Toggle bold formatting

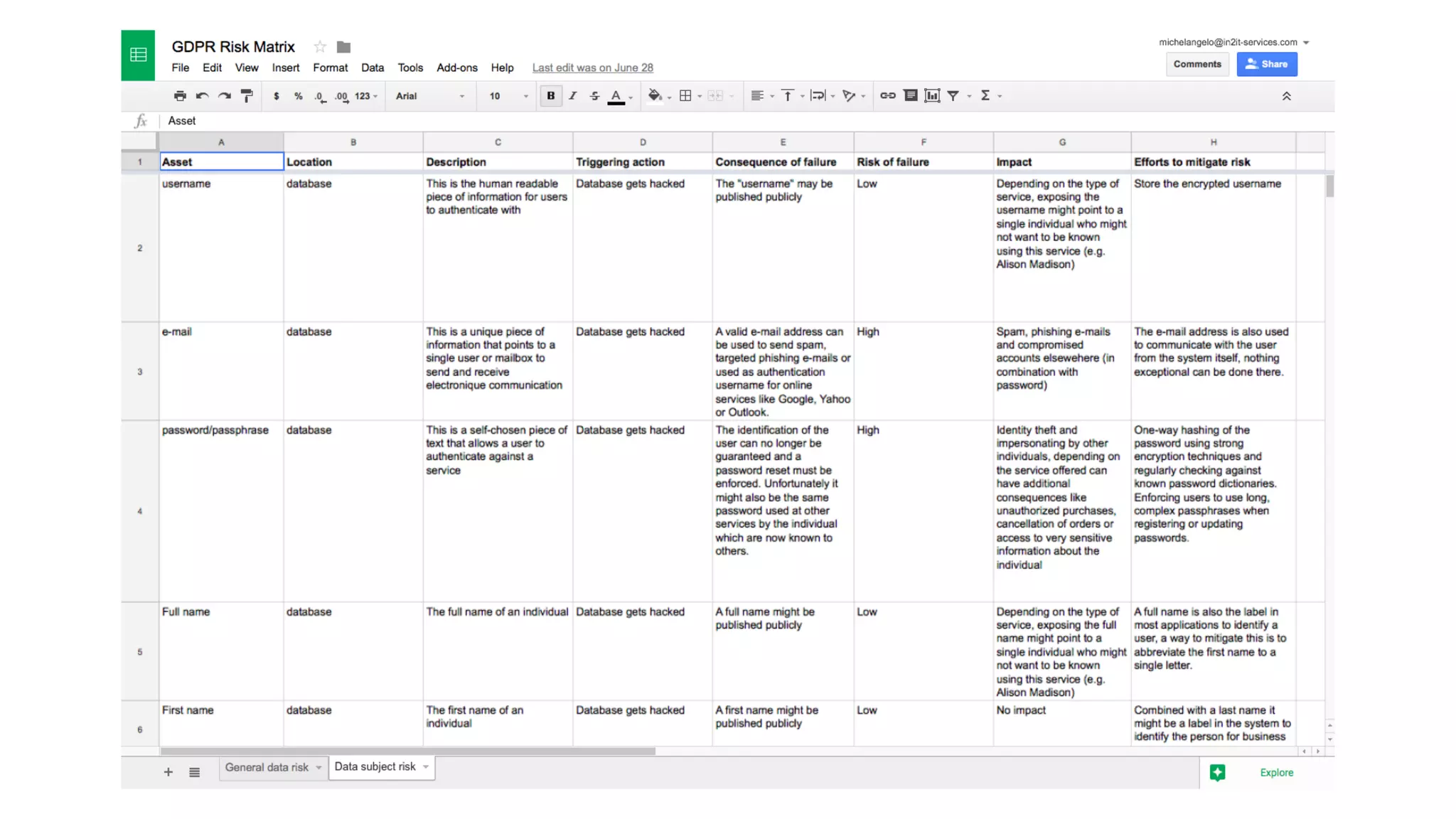click(x=550, y=96)
